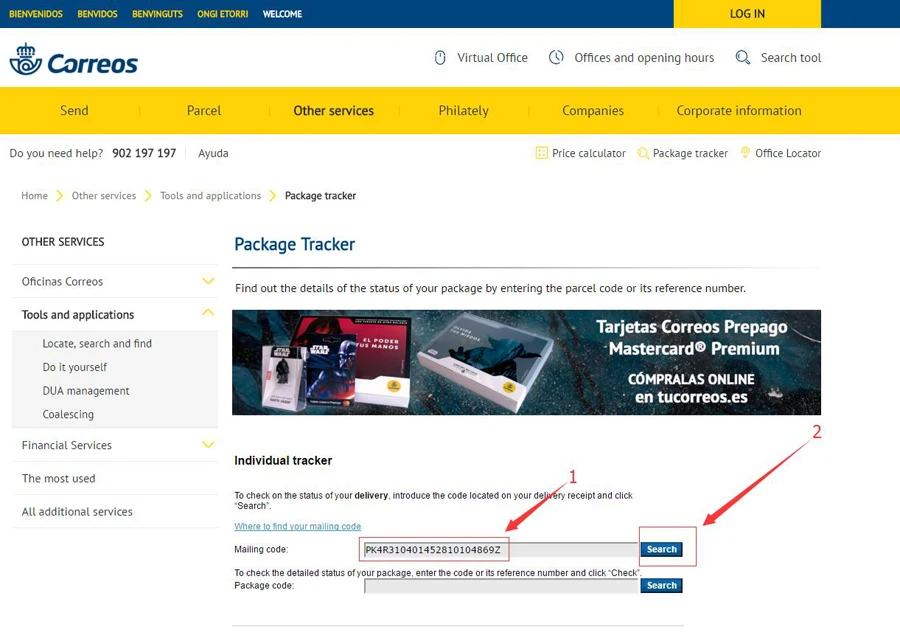Viewport: 900px width, 638px height.
Task: Open the Companies menu
Action: click(x=593, y=111)
